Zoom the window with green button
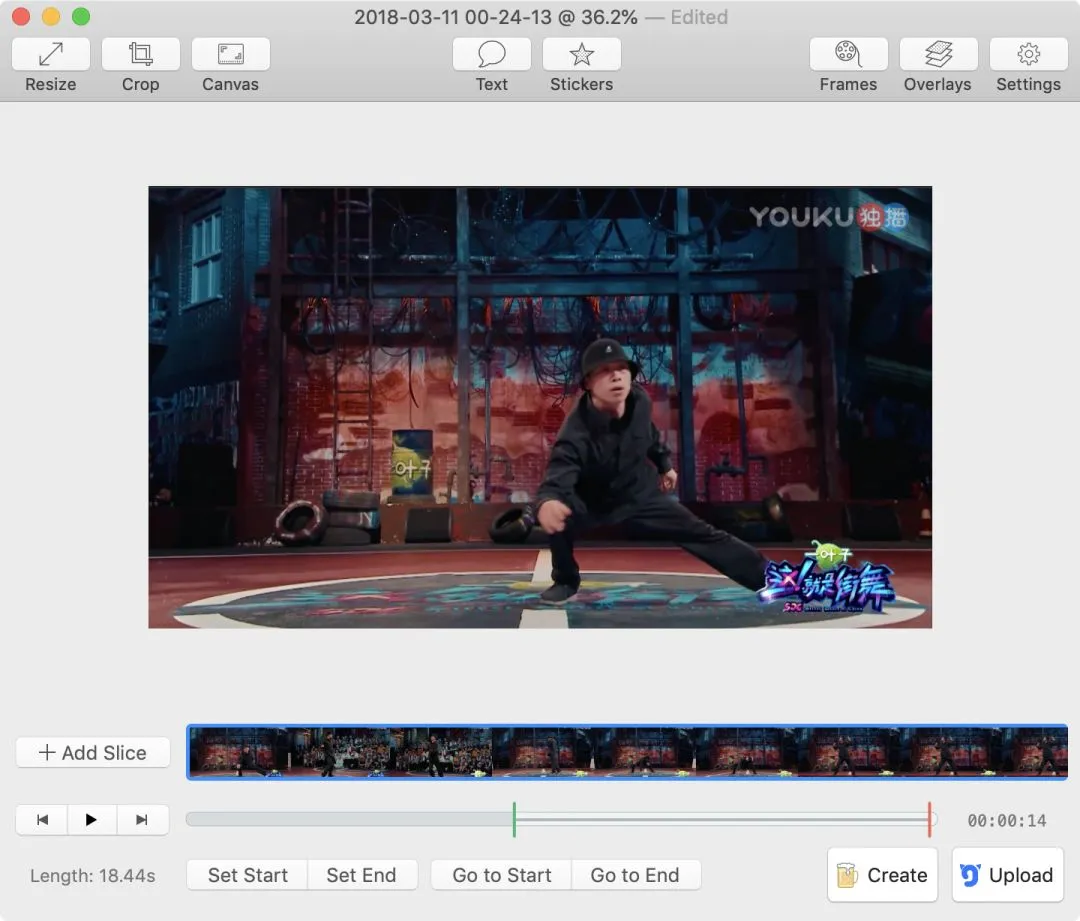1080x921 pixels. tap(81, 17)
